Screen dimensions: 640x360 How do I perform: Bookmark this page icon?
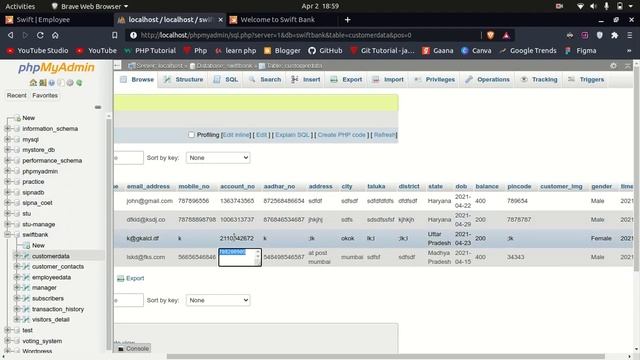[115, 35]
